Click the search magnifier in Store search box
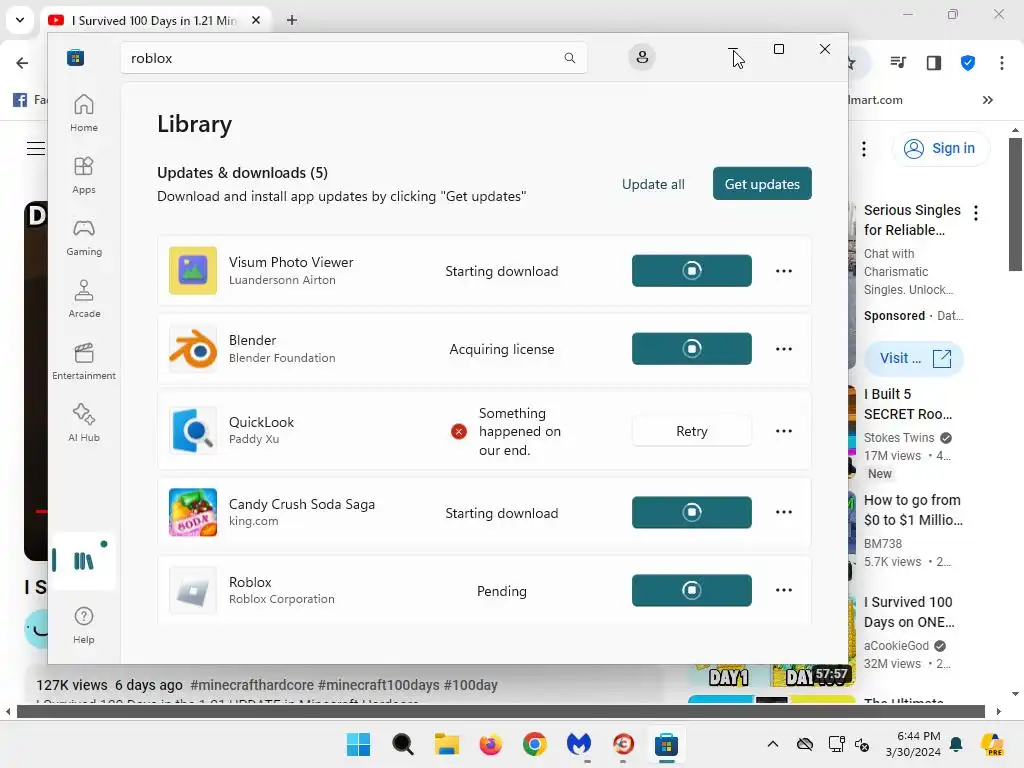 click(569, 58)
